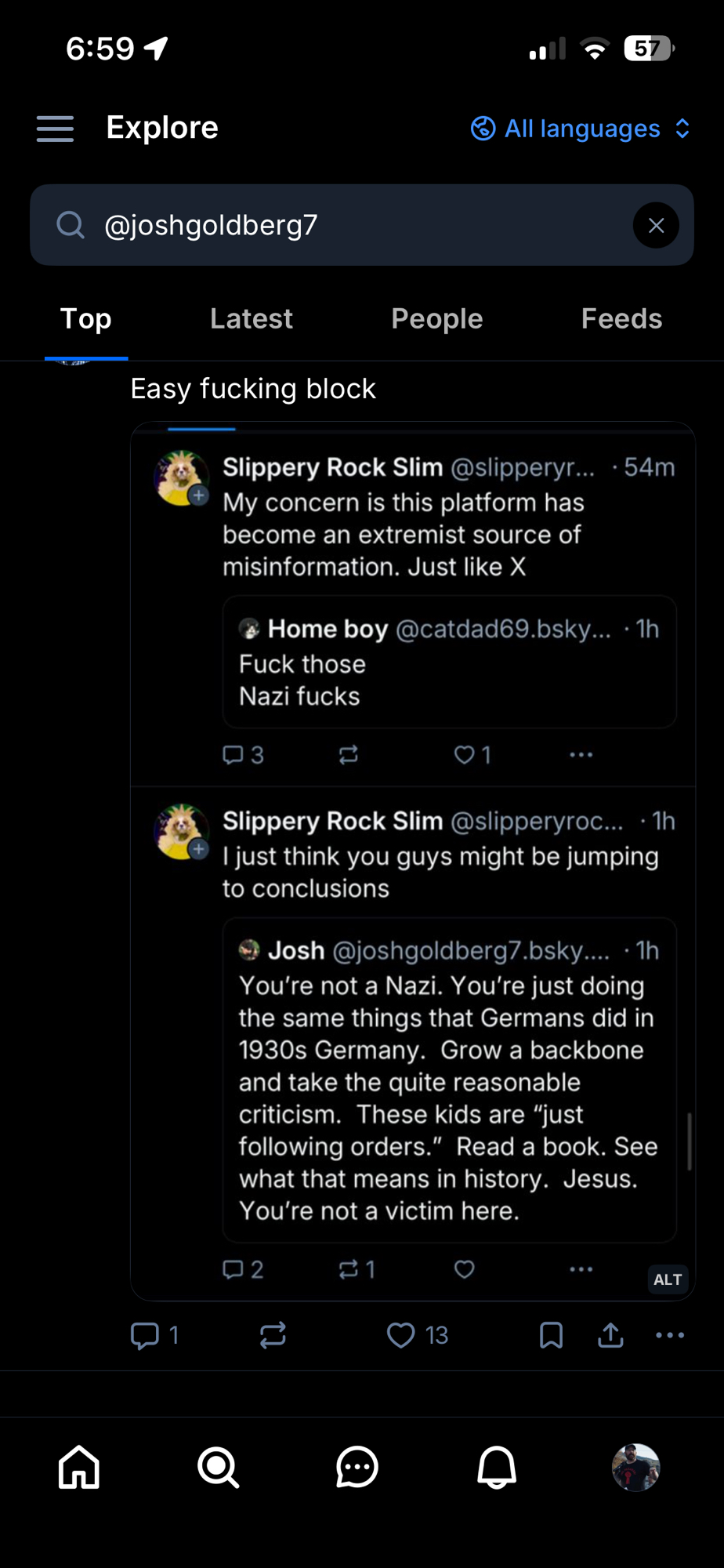
Task: Open the Feeds tab
Action: point(621,319)
